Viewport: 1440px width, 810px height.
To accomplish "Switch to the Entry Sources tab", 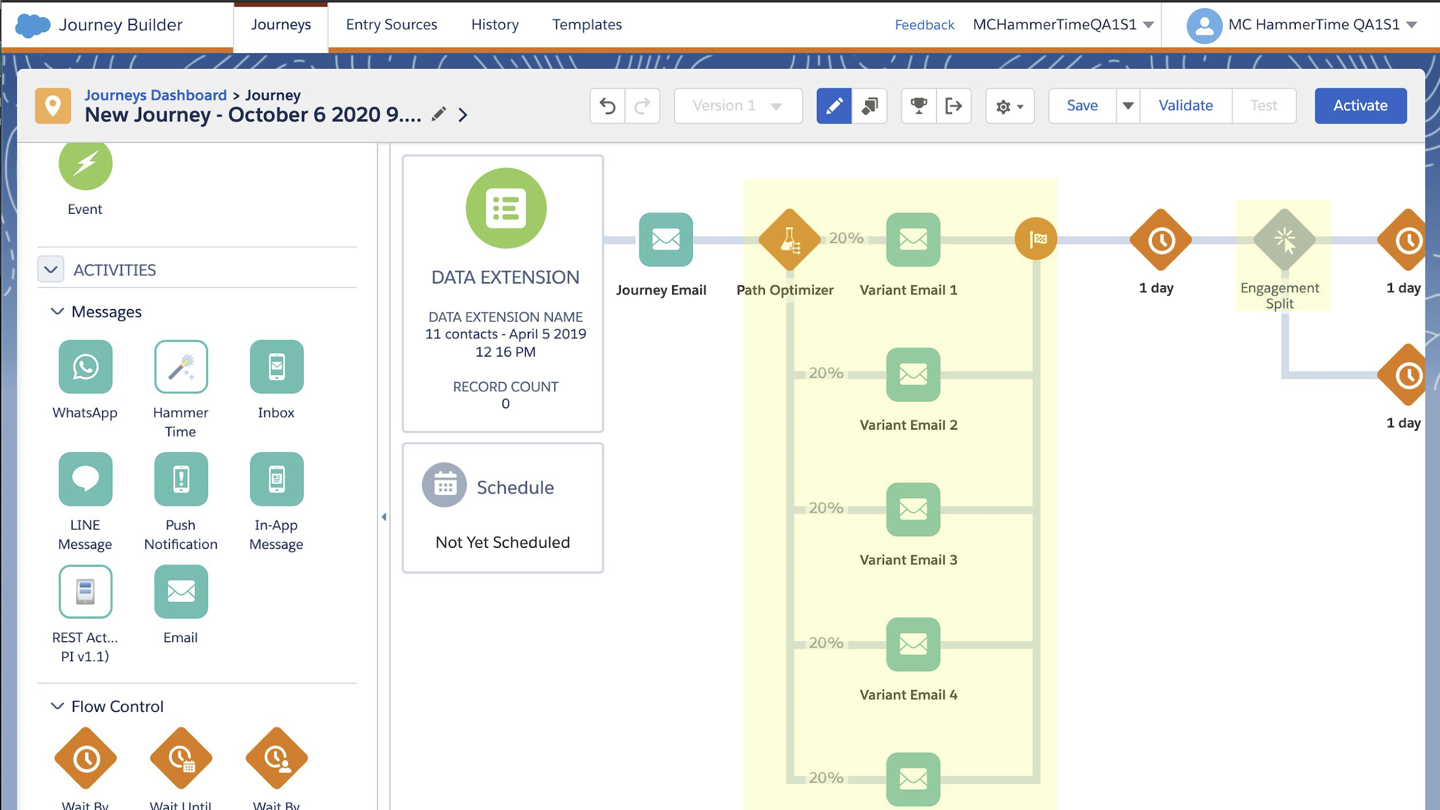I will (x=392, y=25).
